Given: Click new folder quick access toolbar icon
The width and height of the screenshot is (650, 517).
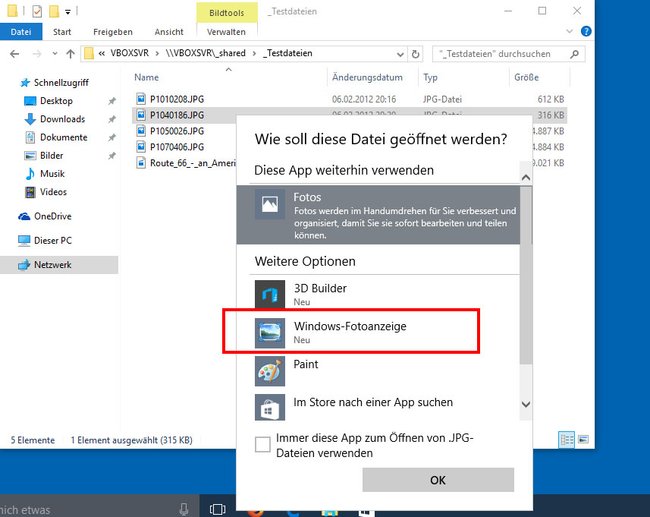Looking at the screenshot, I should [54, 11].
